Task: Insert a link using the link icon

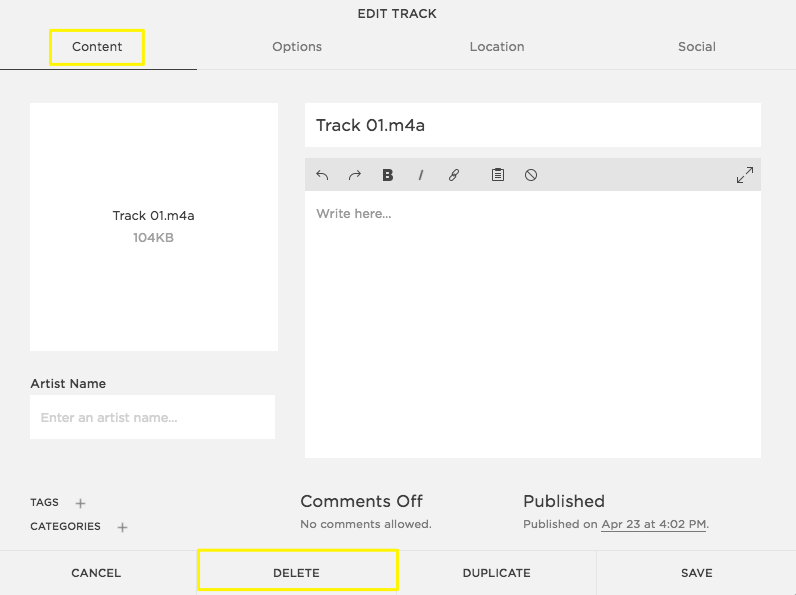Action: pos(454,175)
